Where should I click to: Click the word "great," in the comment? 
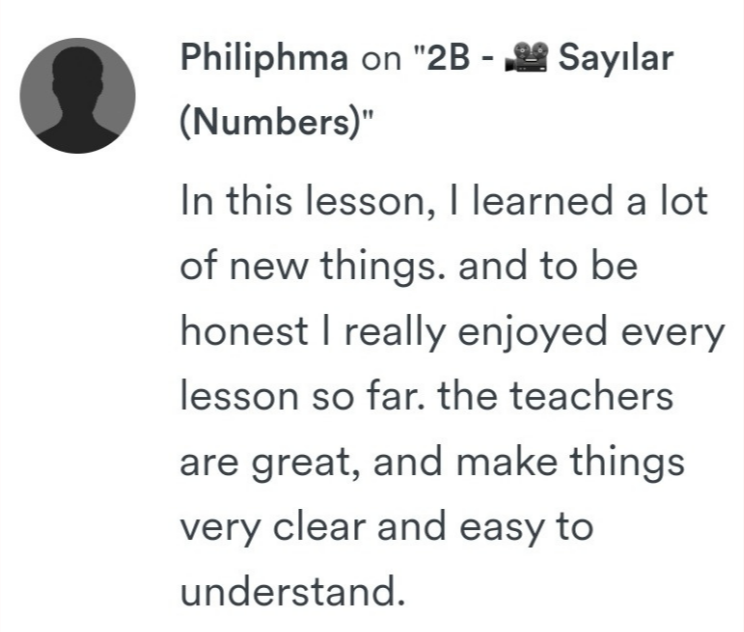pos(306,464)
